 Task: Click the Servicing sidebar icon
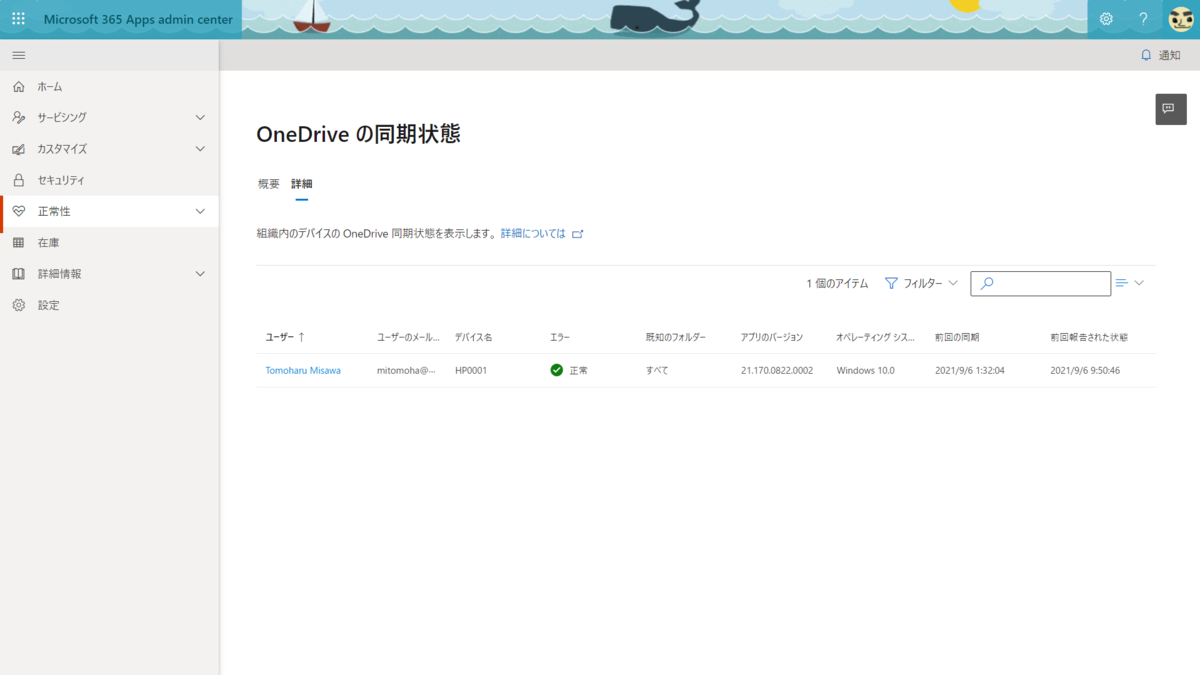[x=18, y=118]
